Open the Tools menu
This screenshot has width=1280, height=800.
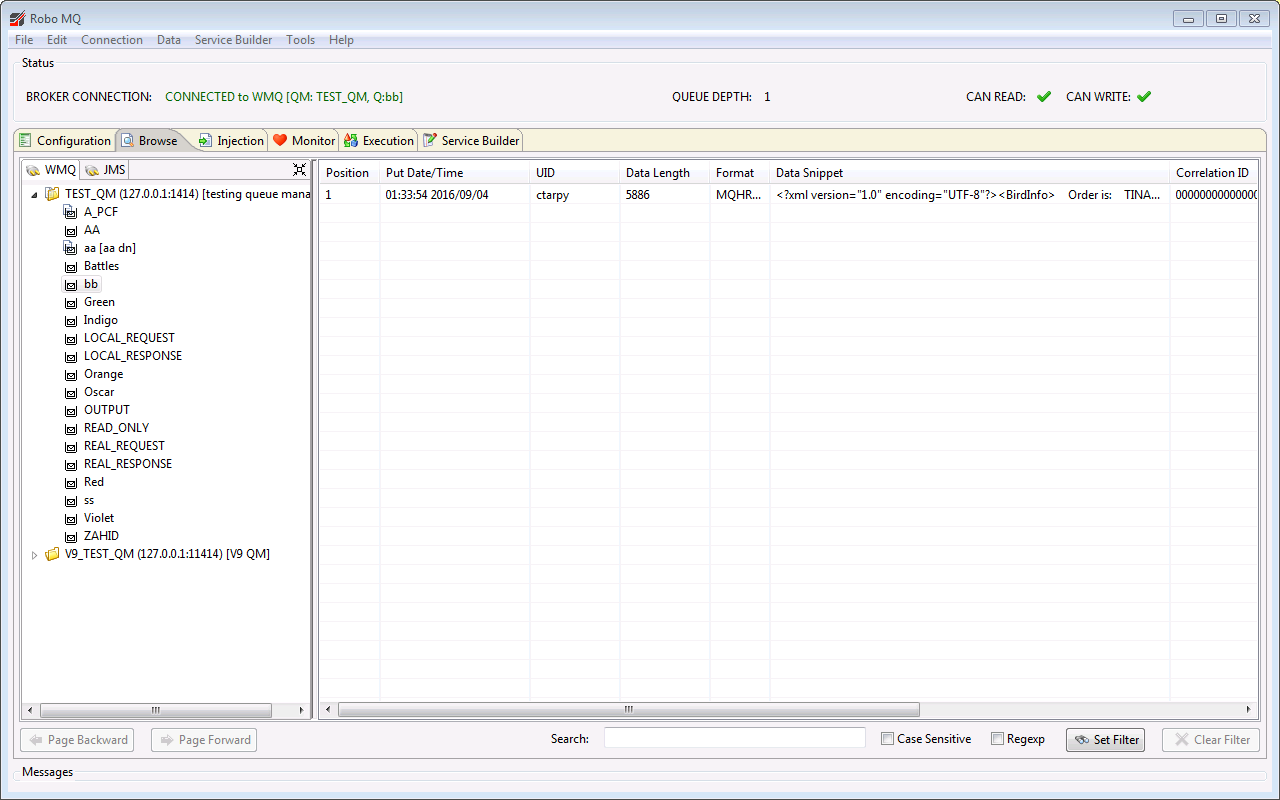pyautogui.click(x=300, y=40)
